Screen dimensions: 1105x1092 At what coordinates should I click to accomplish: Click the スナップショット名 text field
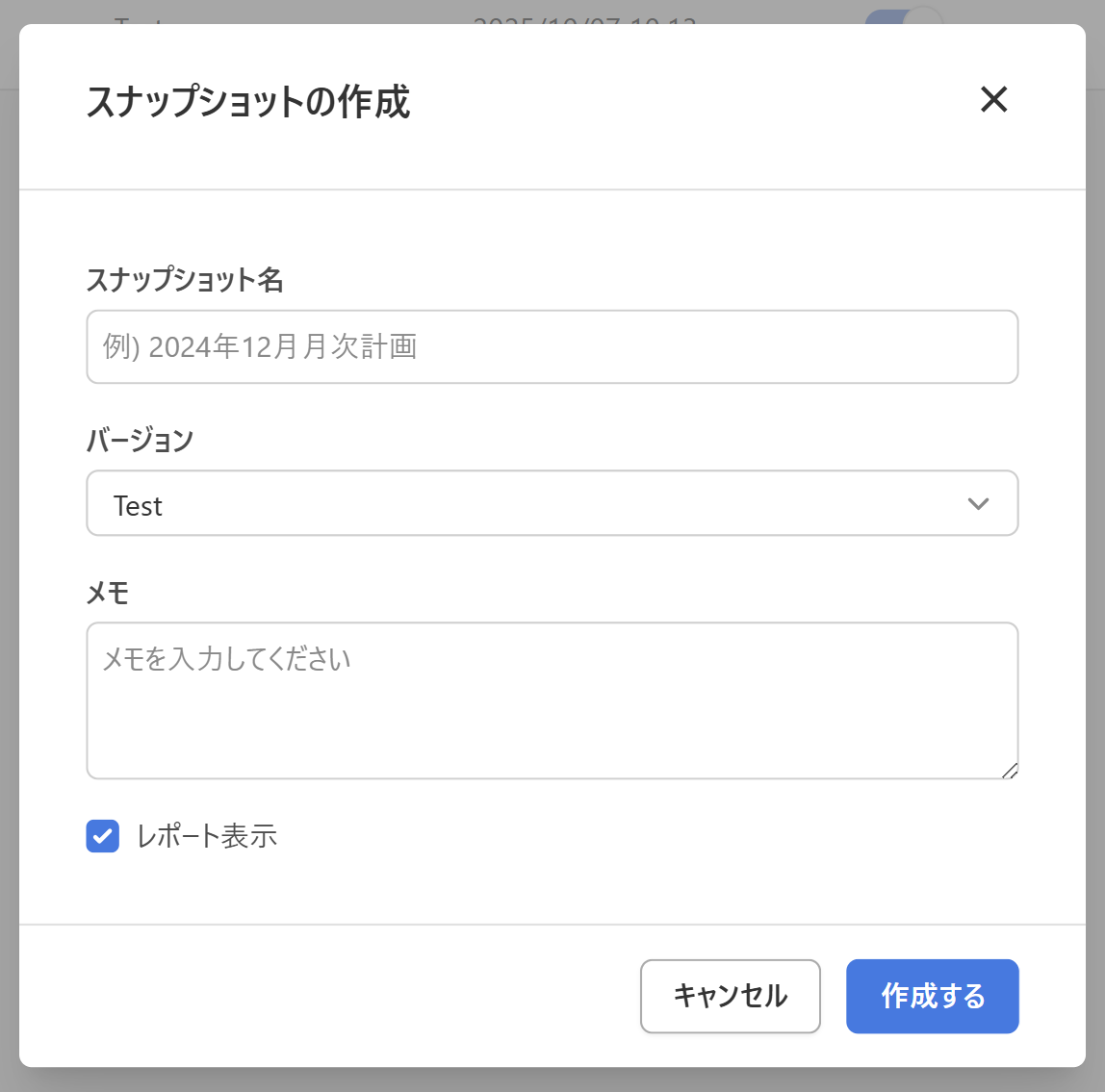[x=552, y=346]
